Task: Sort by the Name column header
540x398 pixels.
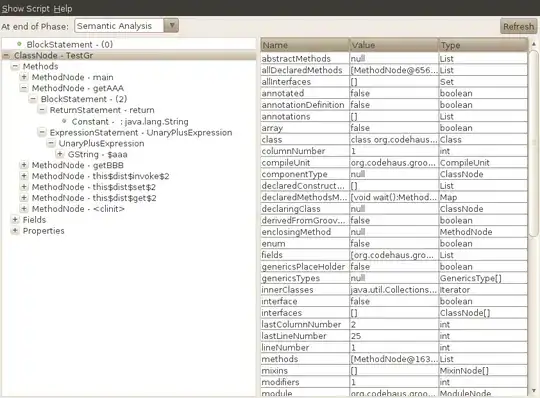Action: click(305, 45)
